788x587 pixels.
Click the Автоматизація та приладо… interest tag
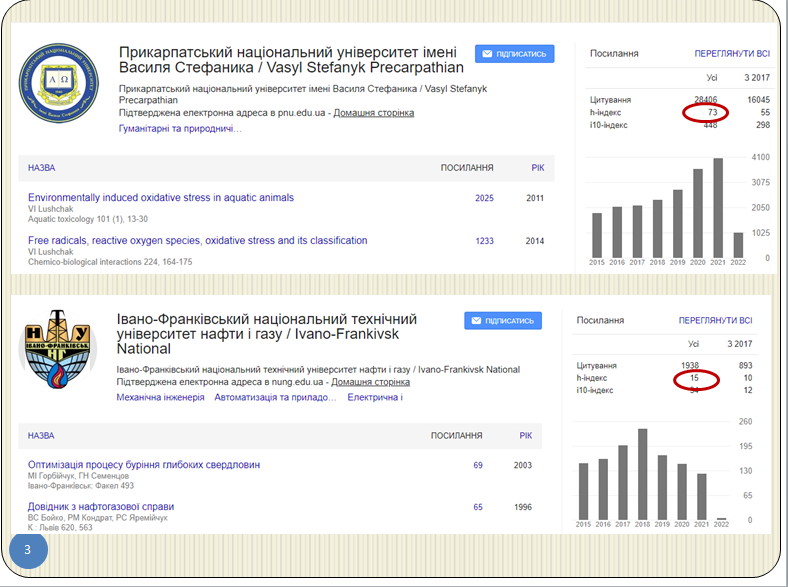275,397
